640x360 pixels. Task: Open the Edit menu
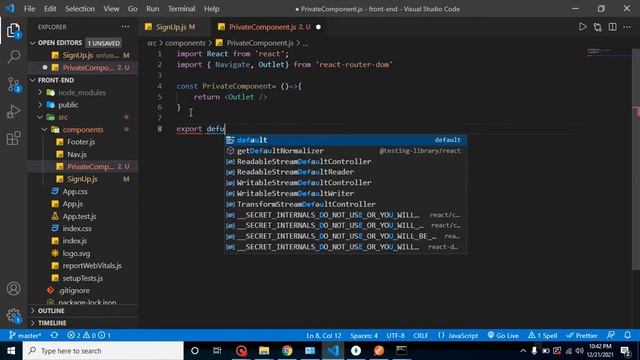click(50, 9)
